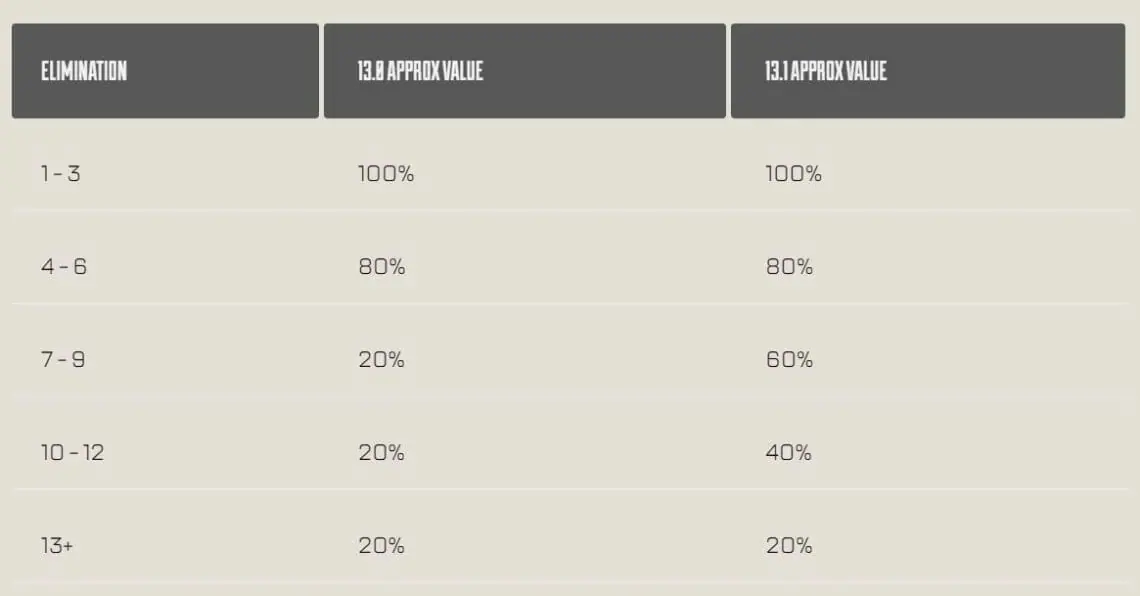Select the 13.1 APPROX VALUE header
The width and height of the screenshot is (1140, 596).
pos(826,71)
